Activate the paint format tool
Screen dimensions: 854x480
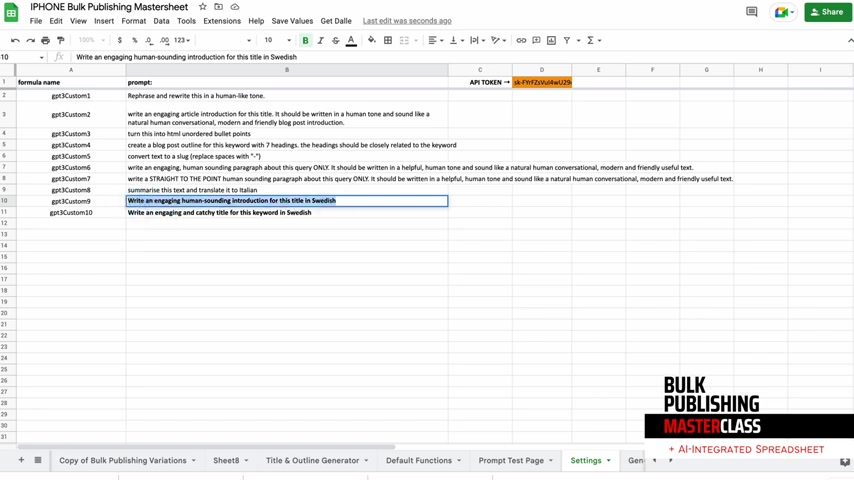[x=61, y=40]
